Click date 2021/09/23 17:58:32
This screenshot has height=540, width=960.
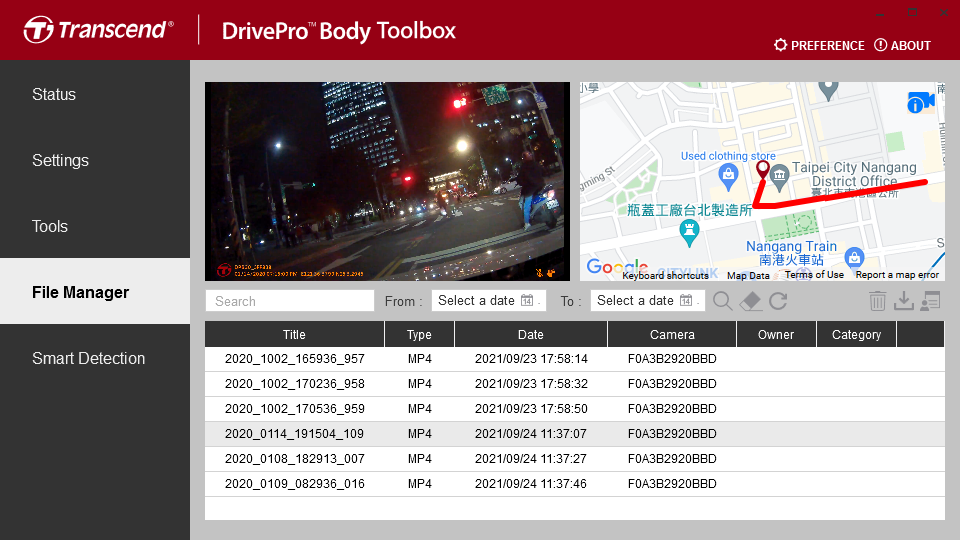tap(531, 384)
